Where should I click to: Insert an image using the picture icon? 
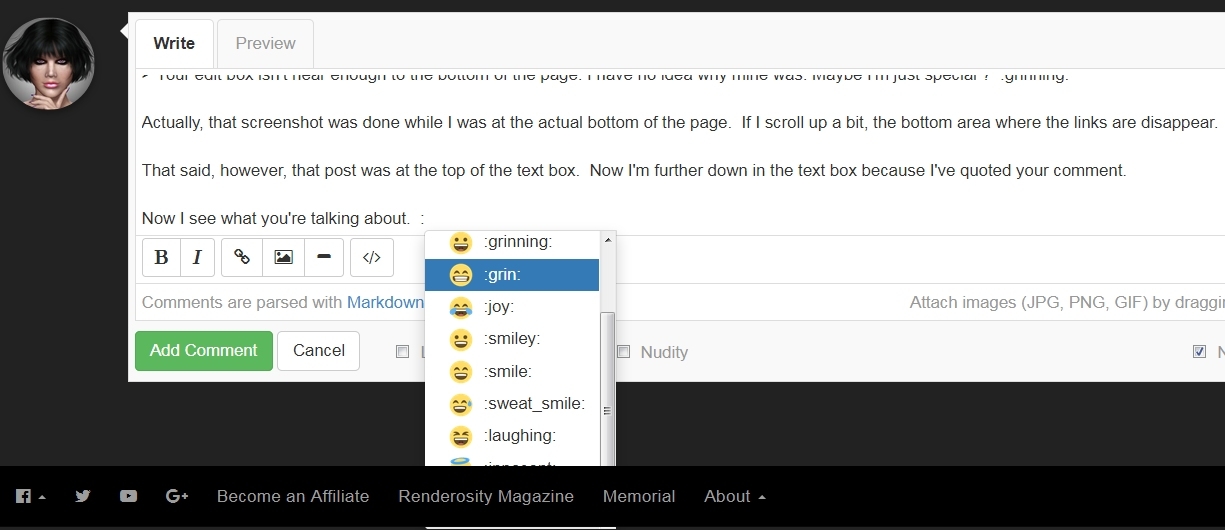point(283,258)
